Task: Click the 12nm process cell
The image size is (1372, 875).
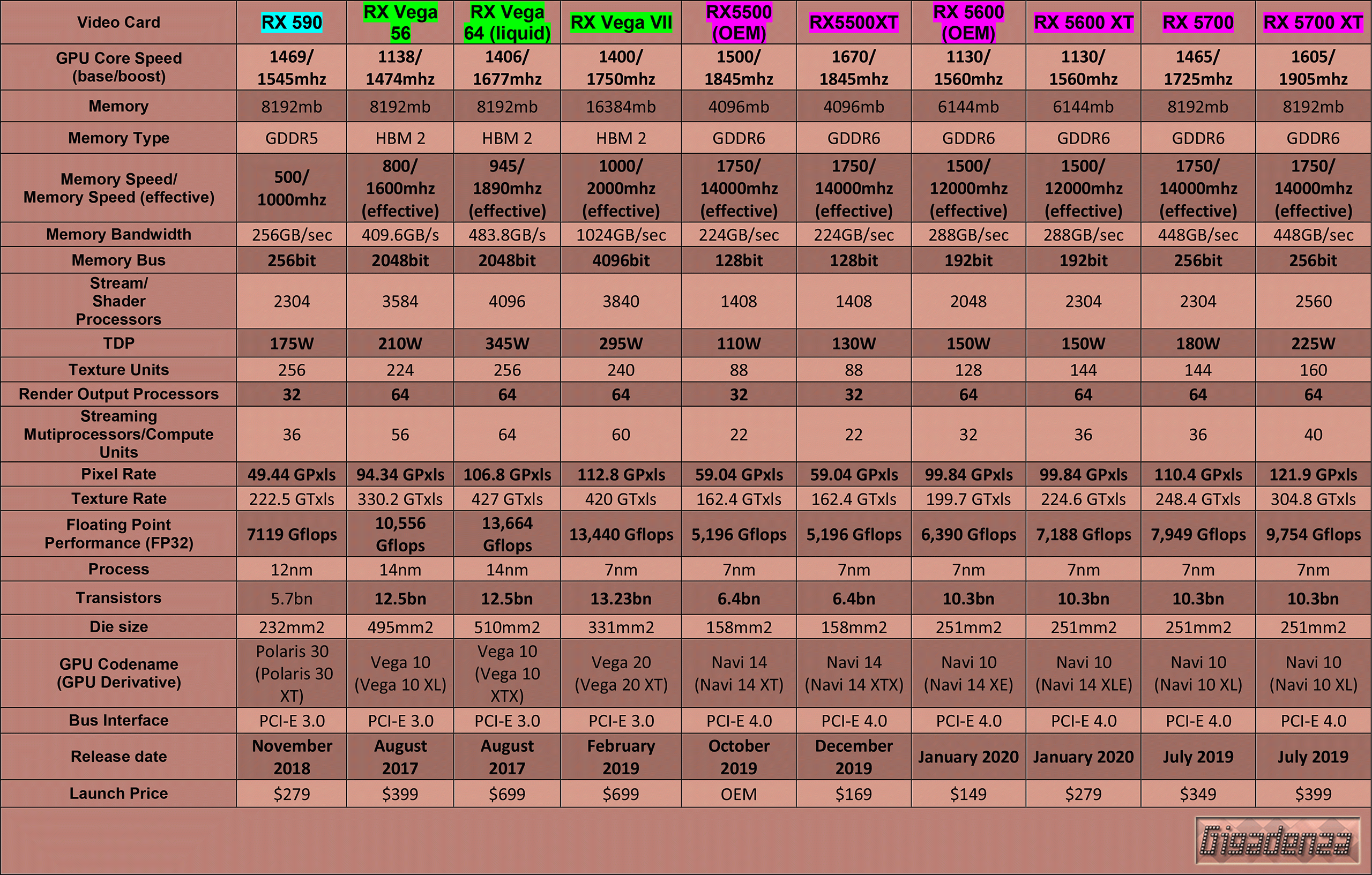Action: point(291,570)
